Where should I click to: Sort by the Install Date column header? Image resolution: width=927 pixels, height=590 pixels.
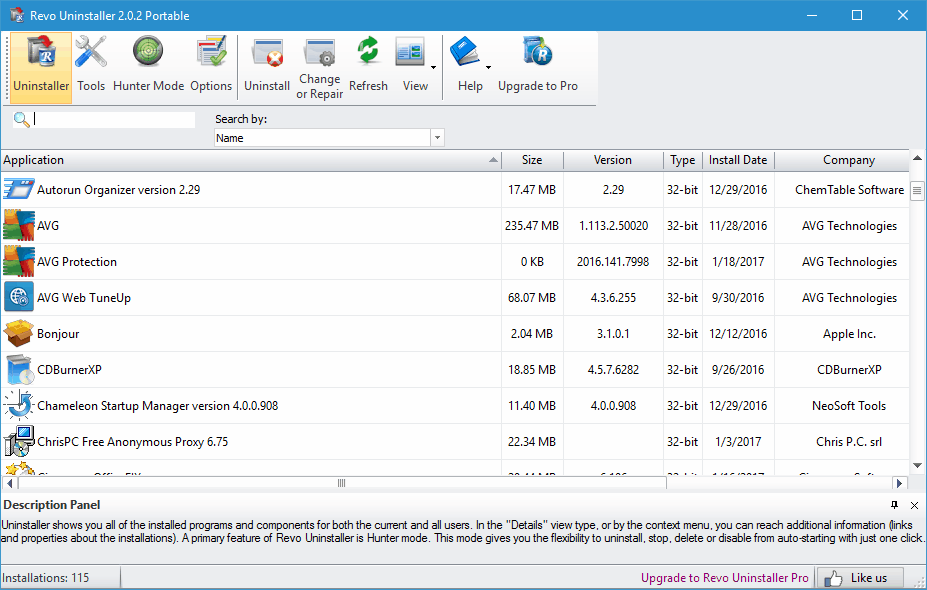(x=738, y=160)
